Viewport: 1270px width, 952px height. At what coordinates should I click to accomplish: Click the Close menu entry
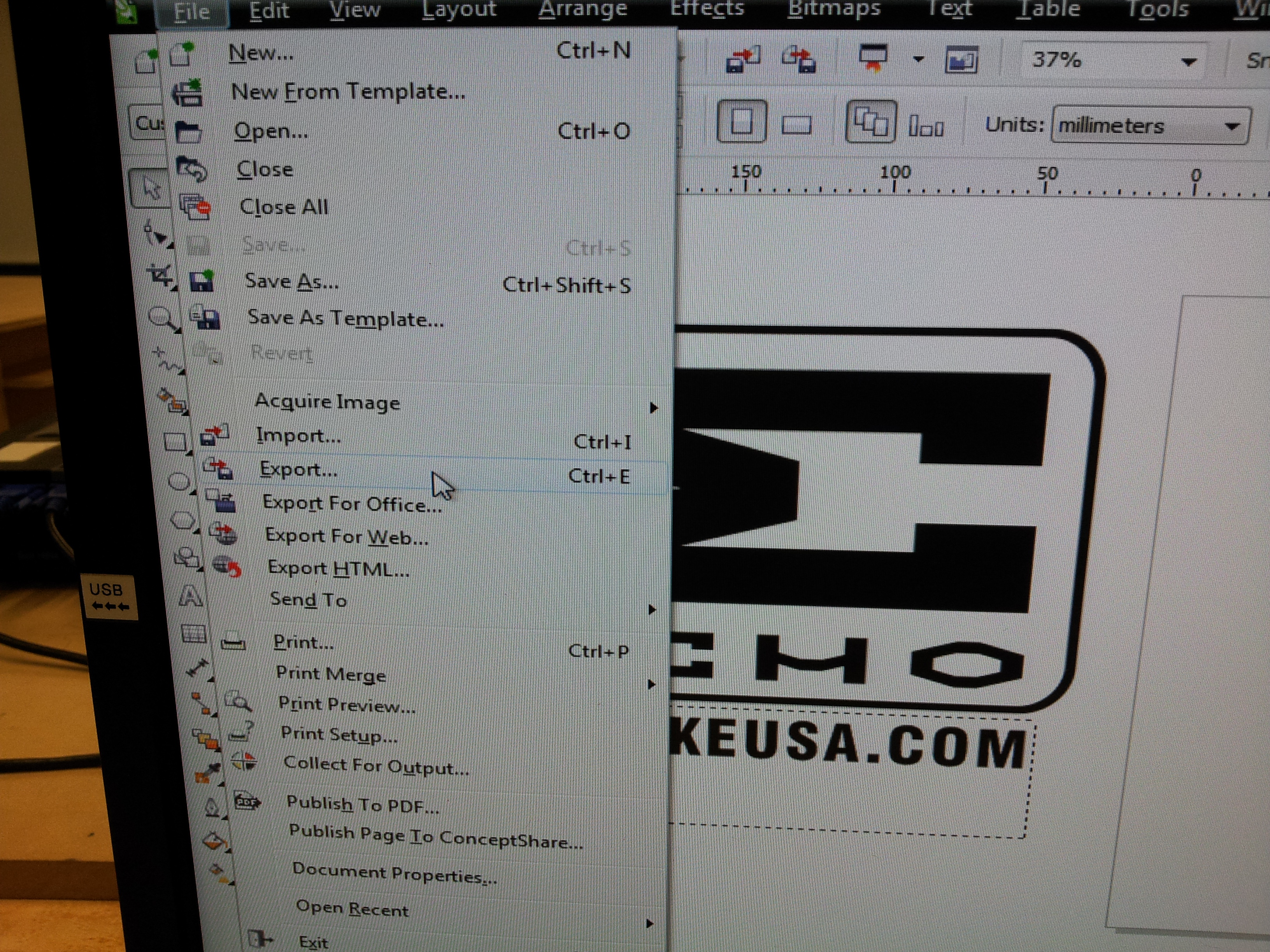point(422,169)
